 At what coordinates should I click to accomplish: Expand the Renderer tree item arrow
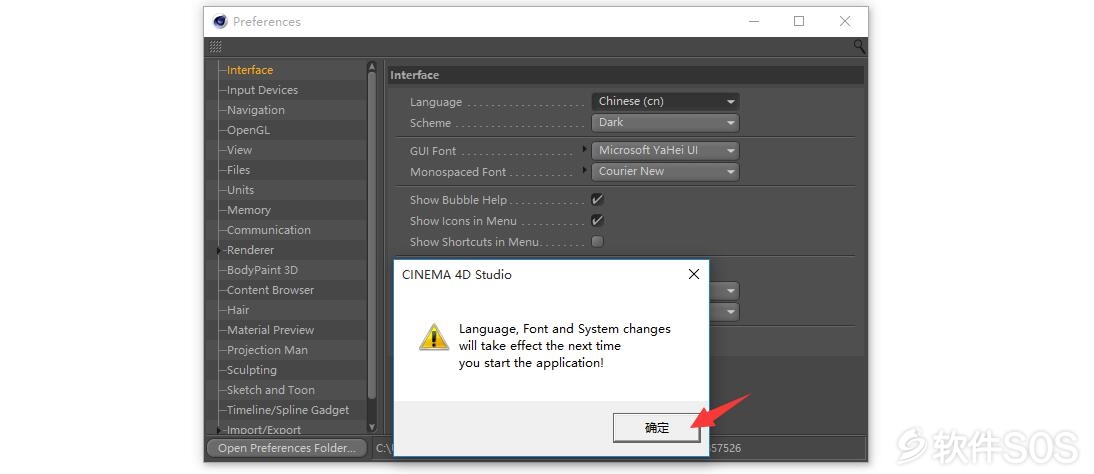219,250
